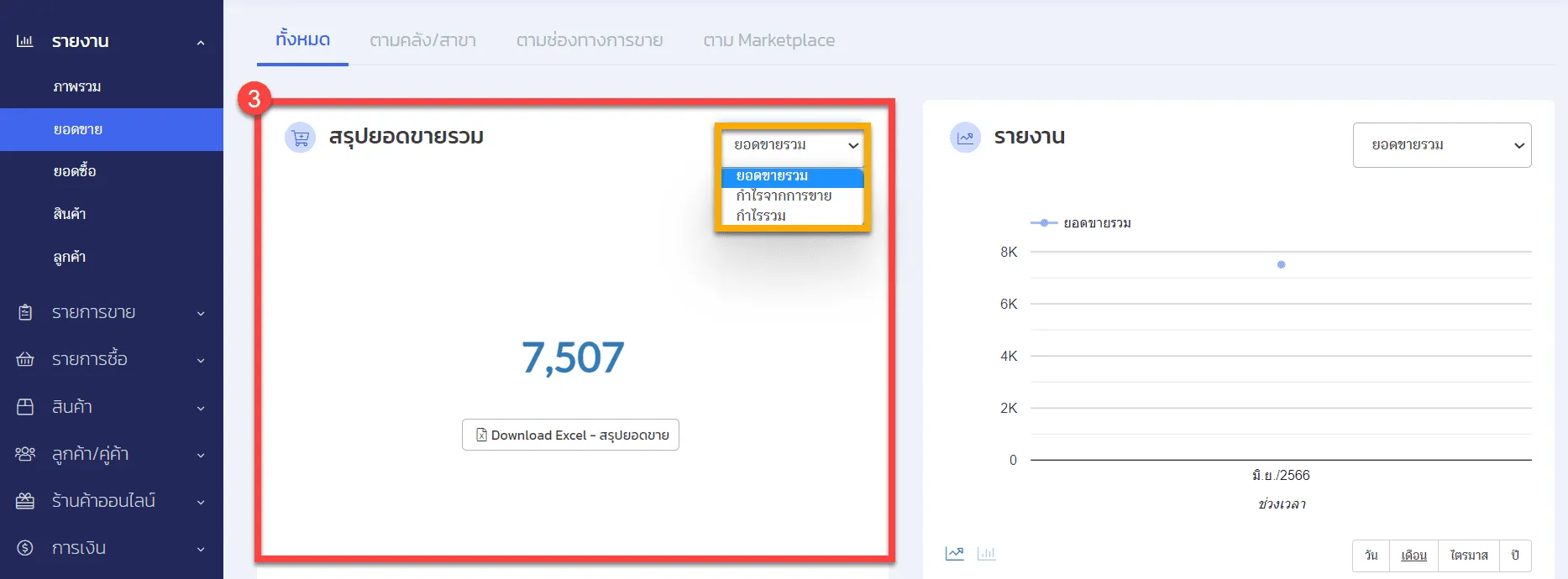Open ยอดซื้อ report in sidebar

(75, 171)
